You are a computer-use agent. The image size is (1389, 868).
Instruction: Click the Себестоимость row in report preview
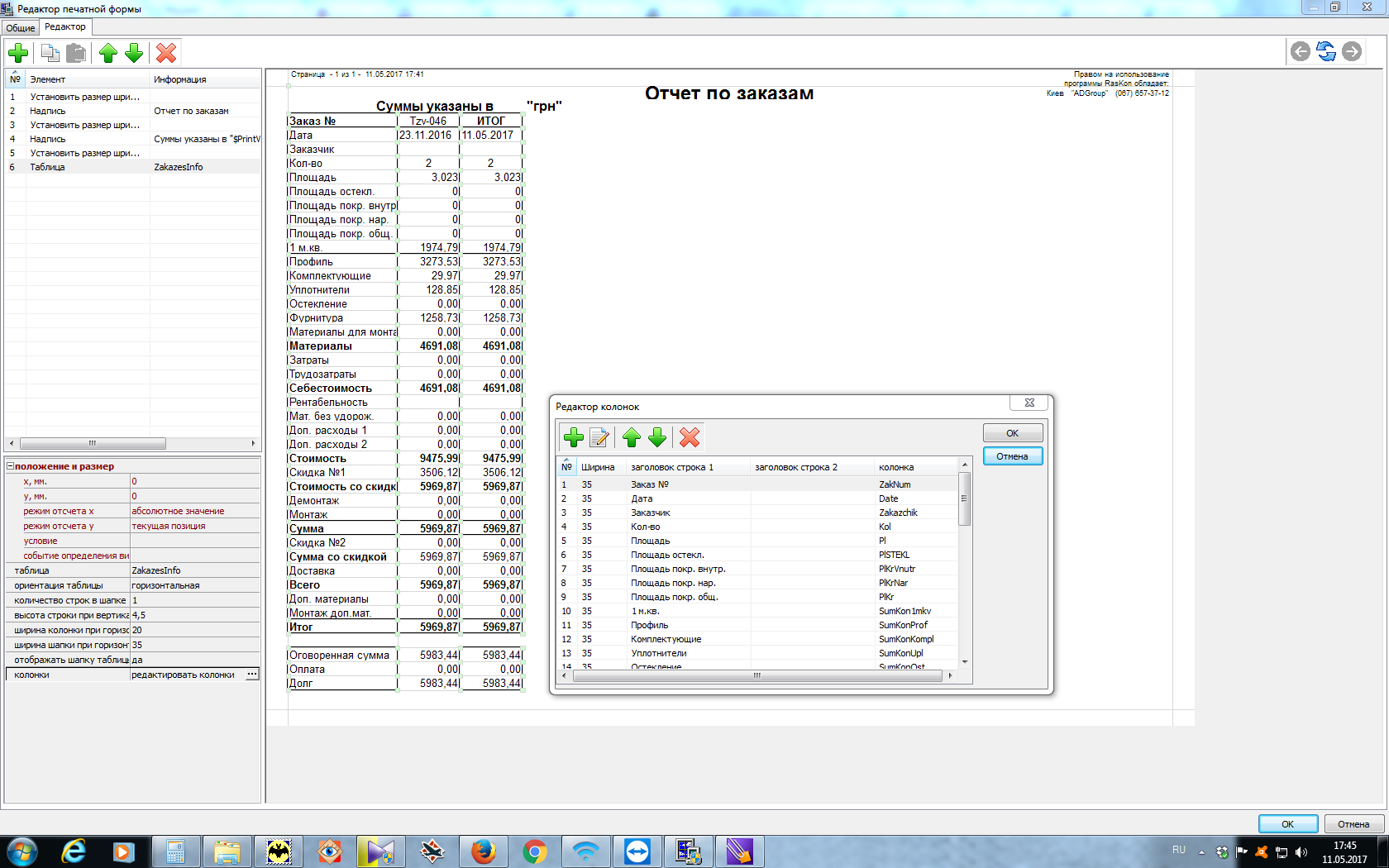[405, 388]
